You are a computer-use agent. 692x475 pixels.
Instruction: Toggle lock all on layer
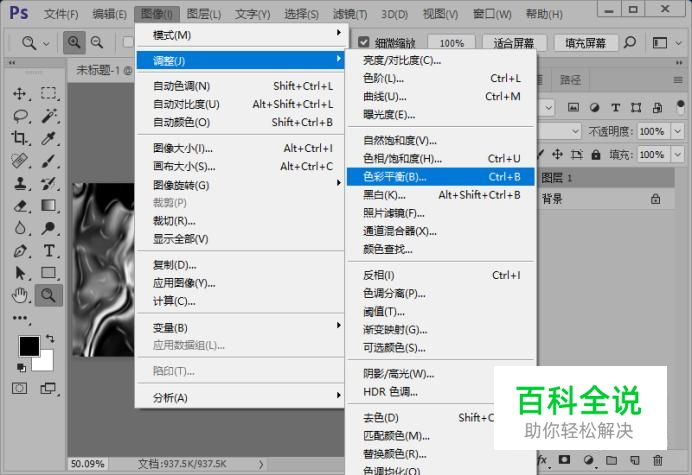tap(596, 155)
